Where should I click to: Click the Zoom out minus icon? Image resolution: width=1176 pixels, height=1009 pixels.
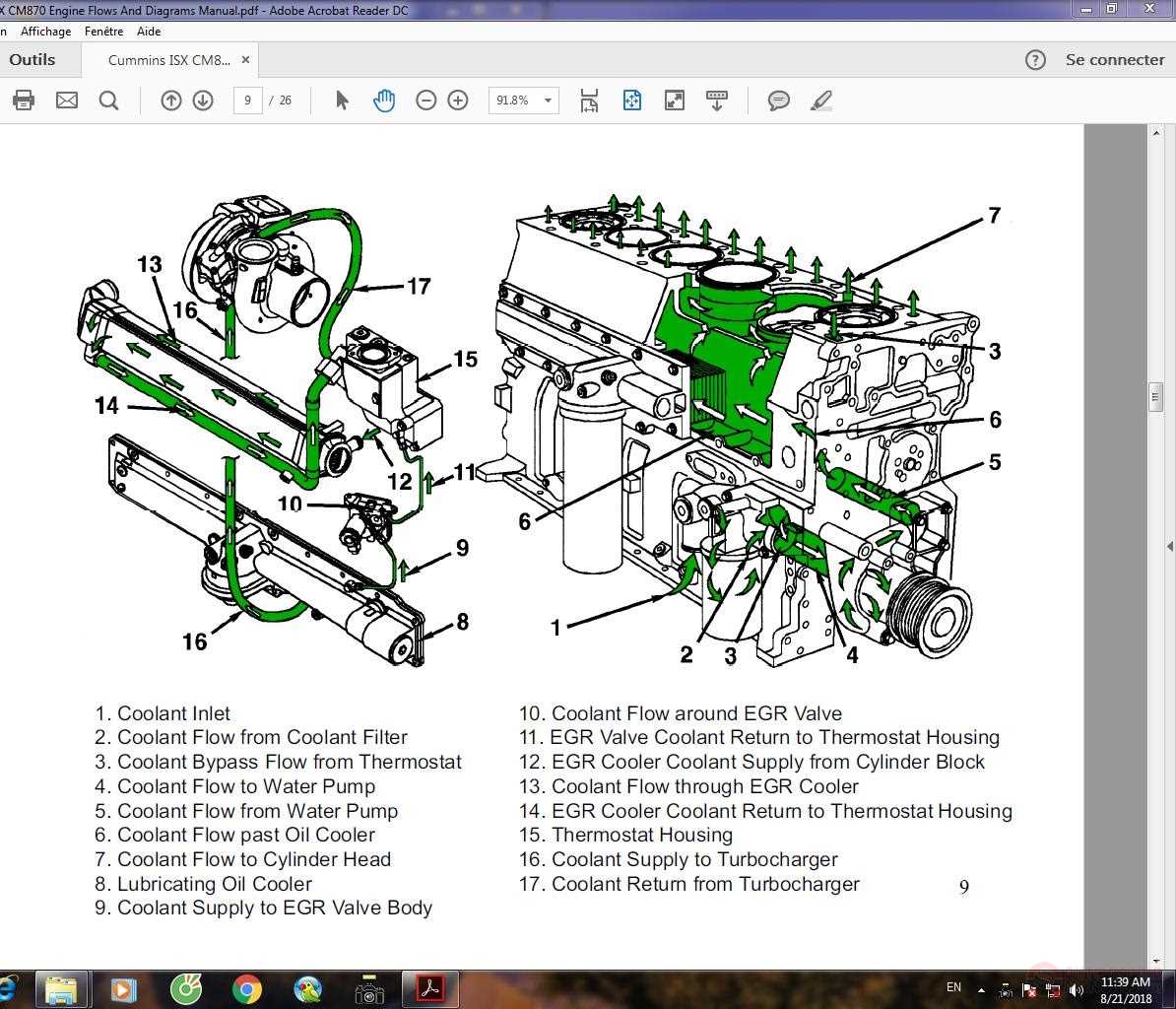[x=425, y=100]
